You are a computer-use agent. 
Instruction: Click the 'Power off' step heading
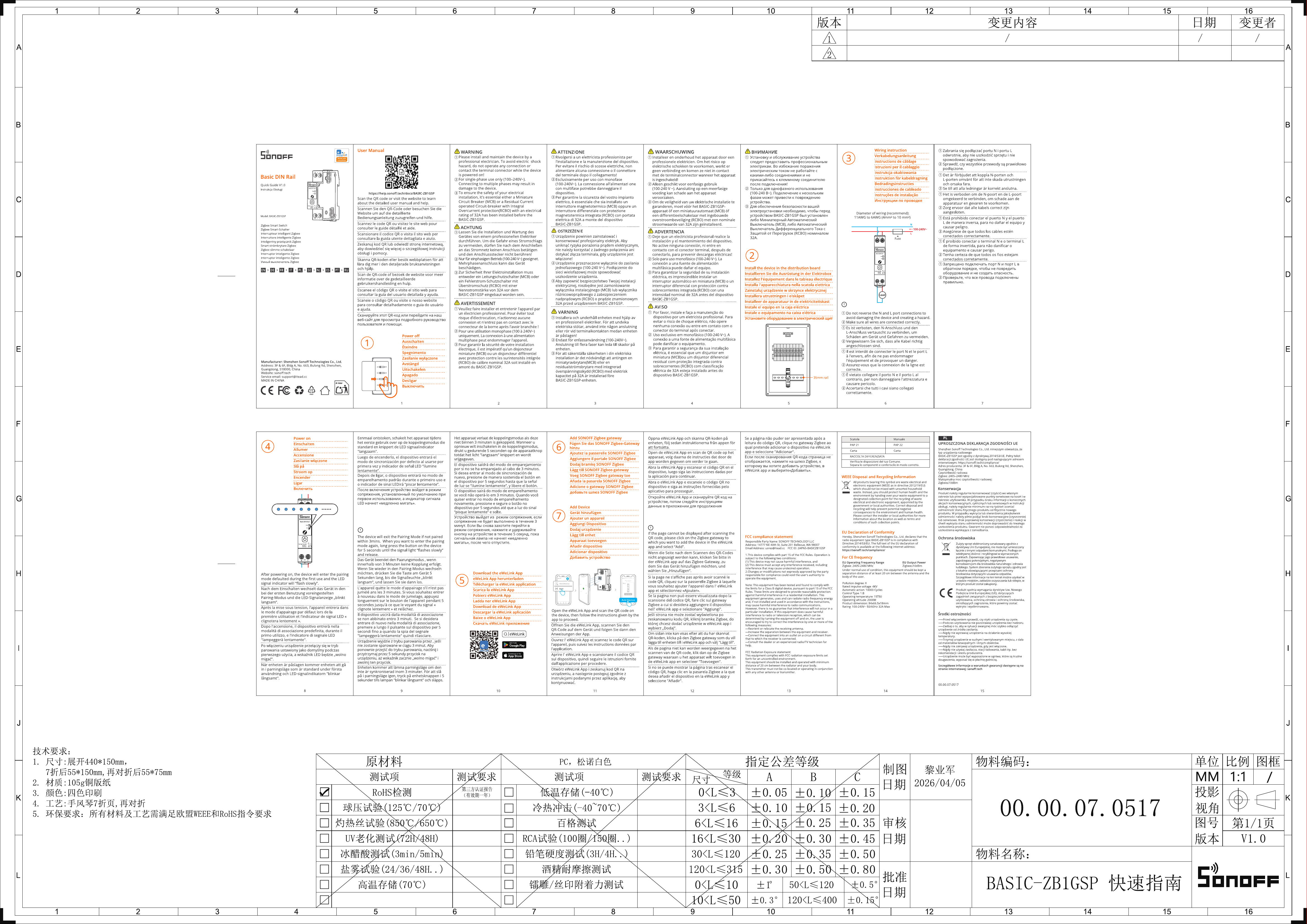(411, 336)
